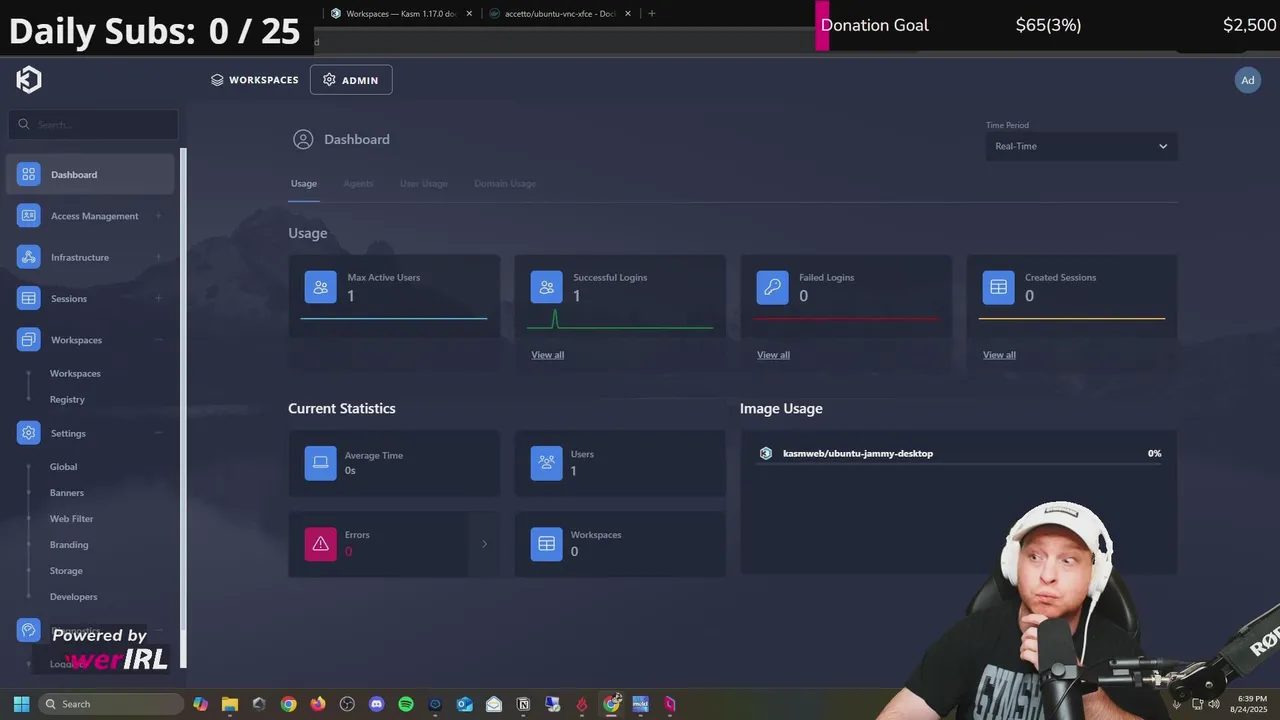Viewport: 1280px width, 720px height.
Task: Open Branding settings in the sidebar
Action: click(x=69, y=545)
